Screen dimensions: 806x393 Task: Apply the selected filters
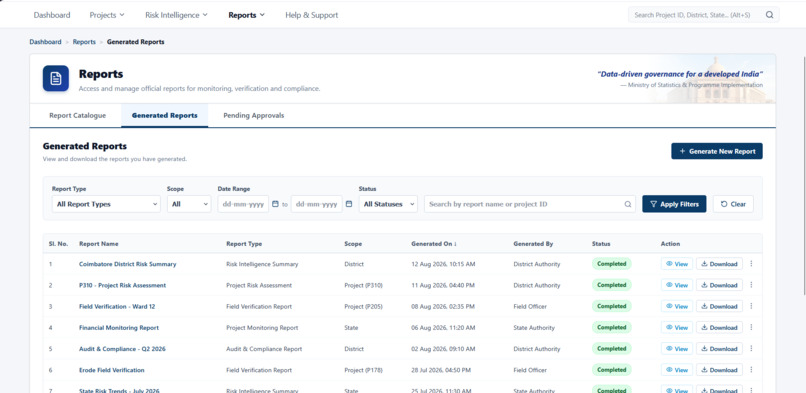tap(674, 204)
